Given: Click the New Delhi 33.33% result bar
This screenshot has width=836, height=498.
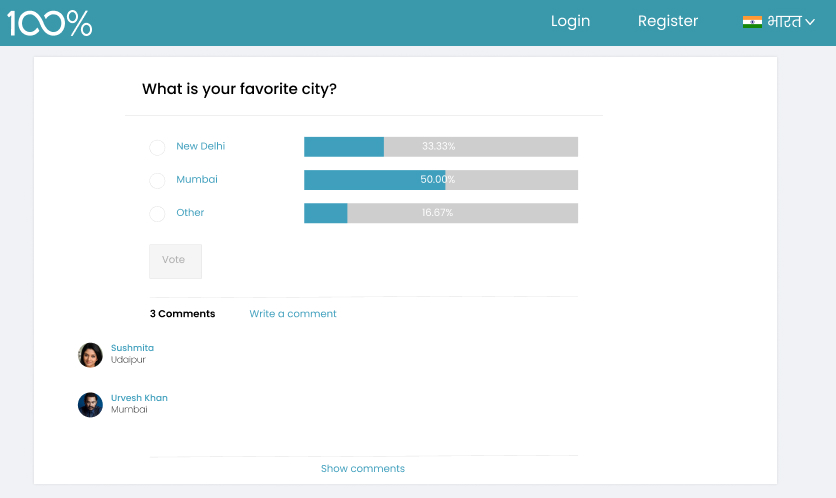Looking at the screenshot, I should [441, 147].
